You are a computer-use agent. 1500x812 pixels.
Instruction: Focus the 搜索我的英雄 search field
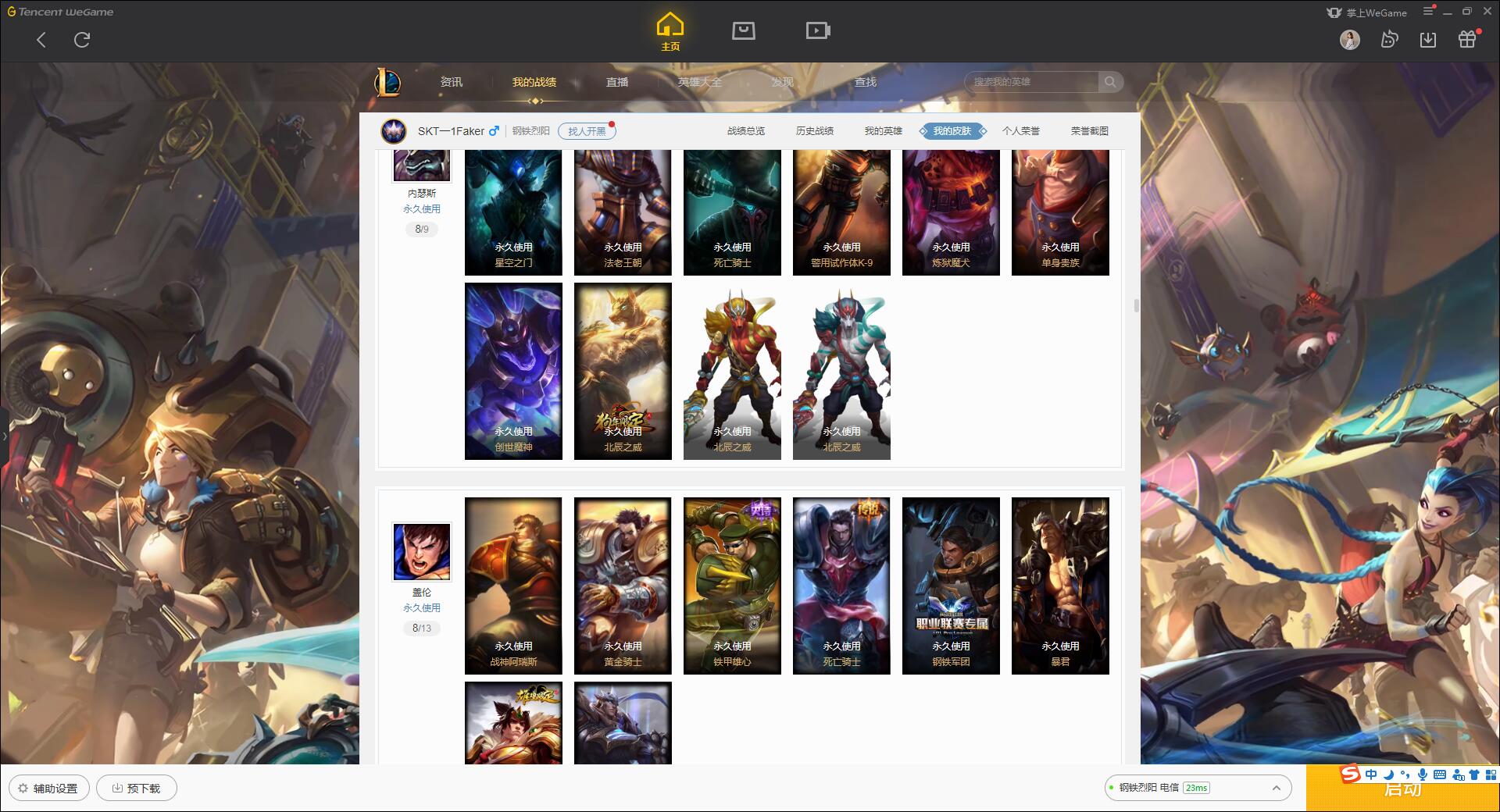point(1031,82)
